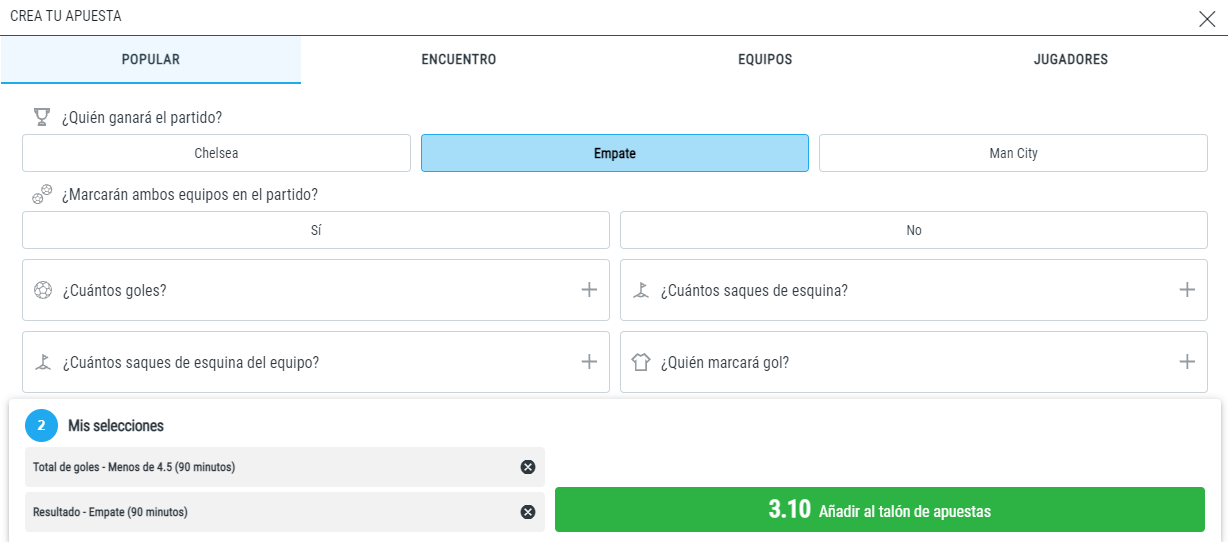Click the jersey icon beside ¿Quién marcará gol?
This screenshot has height=548, width=1228.
pos(641,362)
